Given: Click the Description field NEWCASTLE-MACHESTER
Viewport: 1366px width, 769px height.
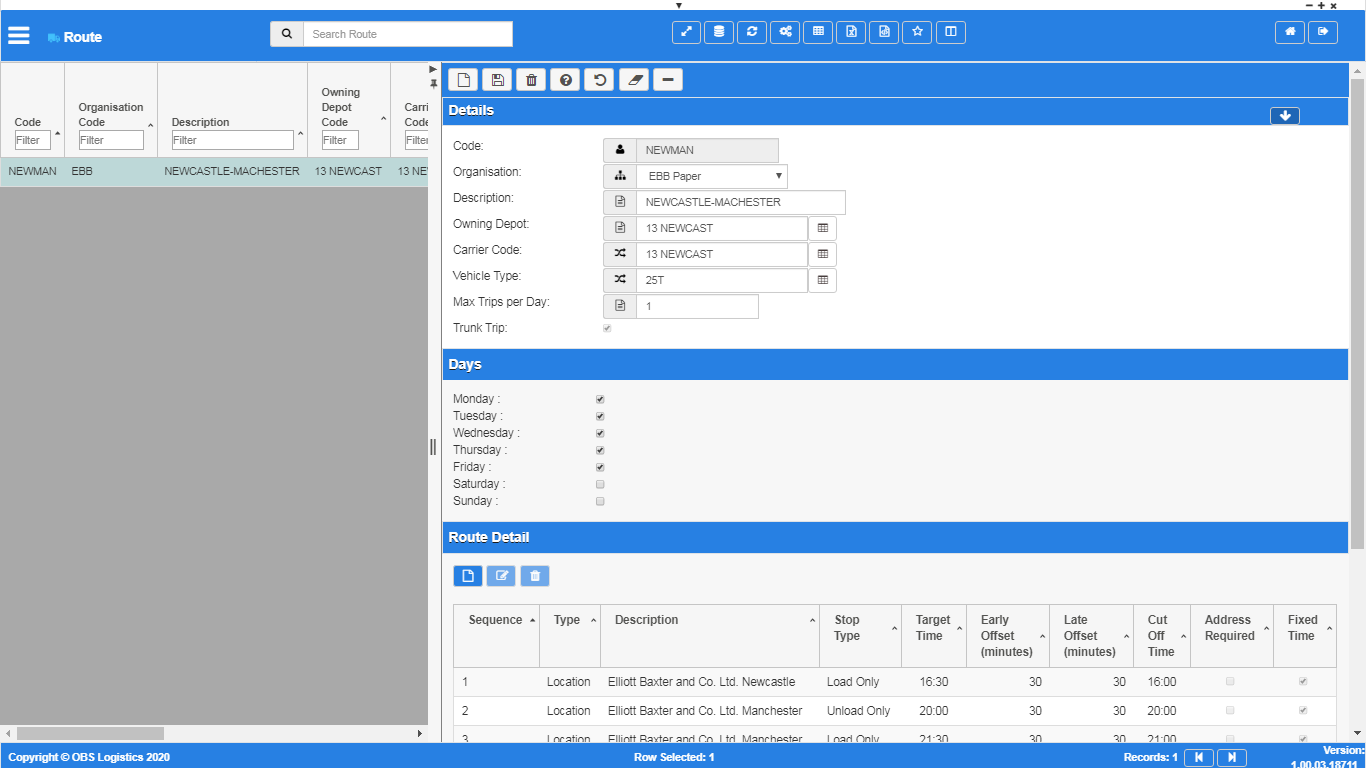Looking at the screenshot, I should 740,202.
